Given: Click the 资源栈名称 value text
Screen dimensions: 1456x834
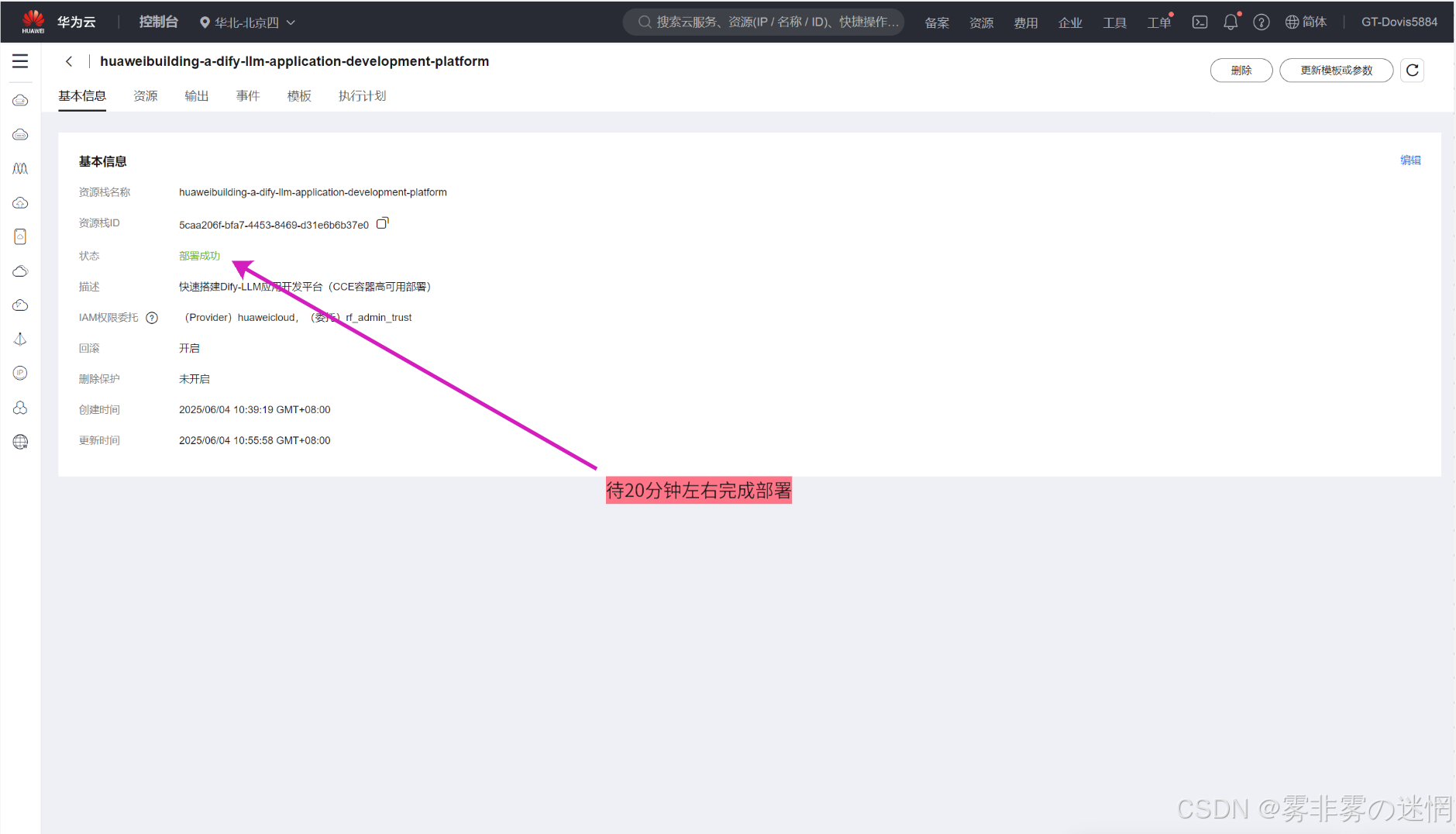Looking at the screenshot, I should click(313, 192).
